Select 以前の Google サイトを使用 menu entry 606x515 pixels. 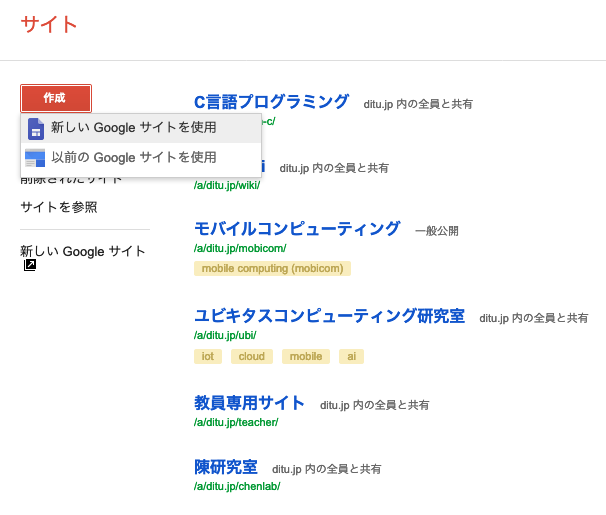coord(141,158)
